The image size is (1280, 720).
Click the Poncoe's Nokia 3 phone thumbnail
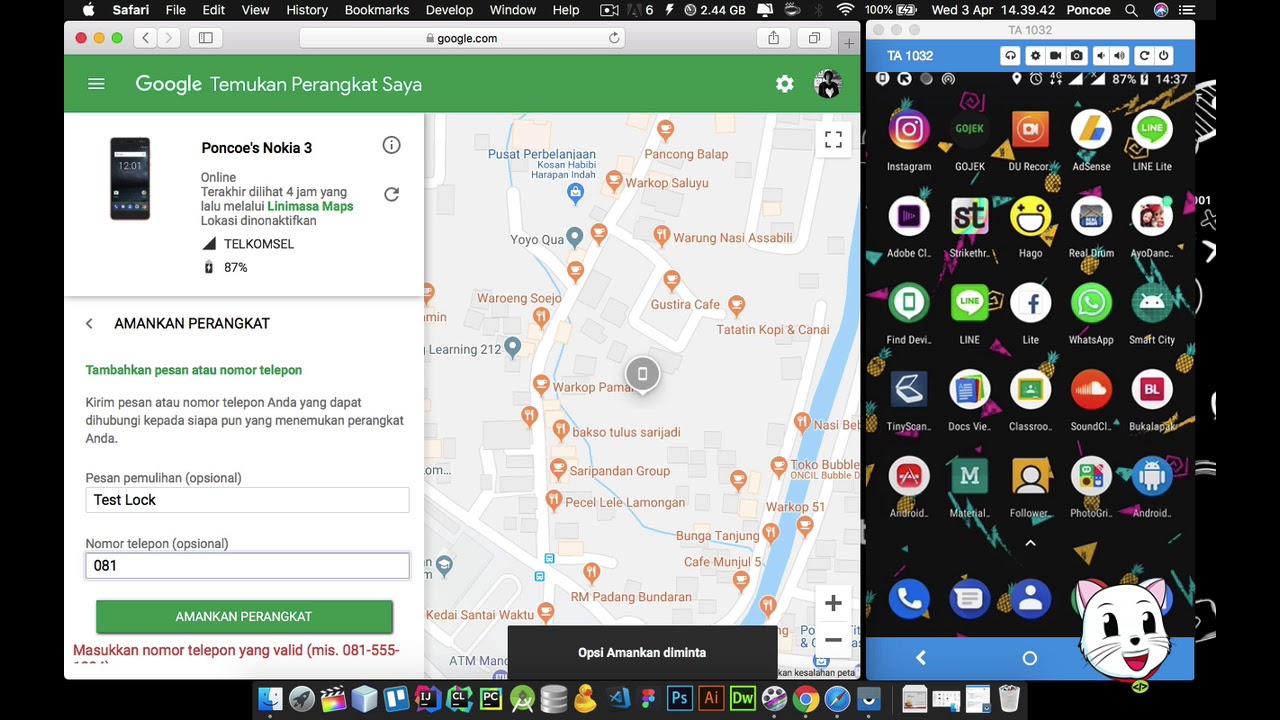(x=130, y=179)
